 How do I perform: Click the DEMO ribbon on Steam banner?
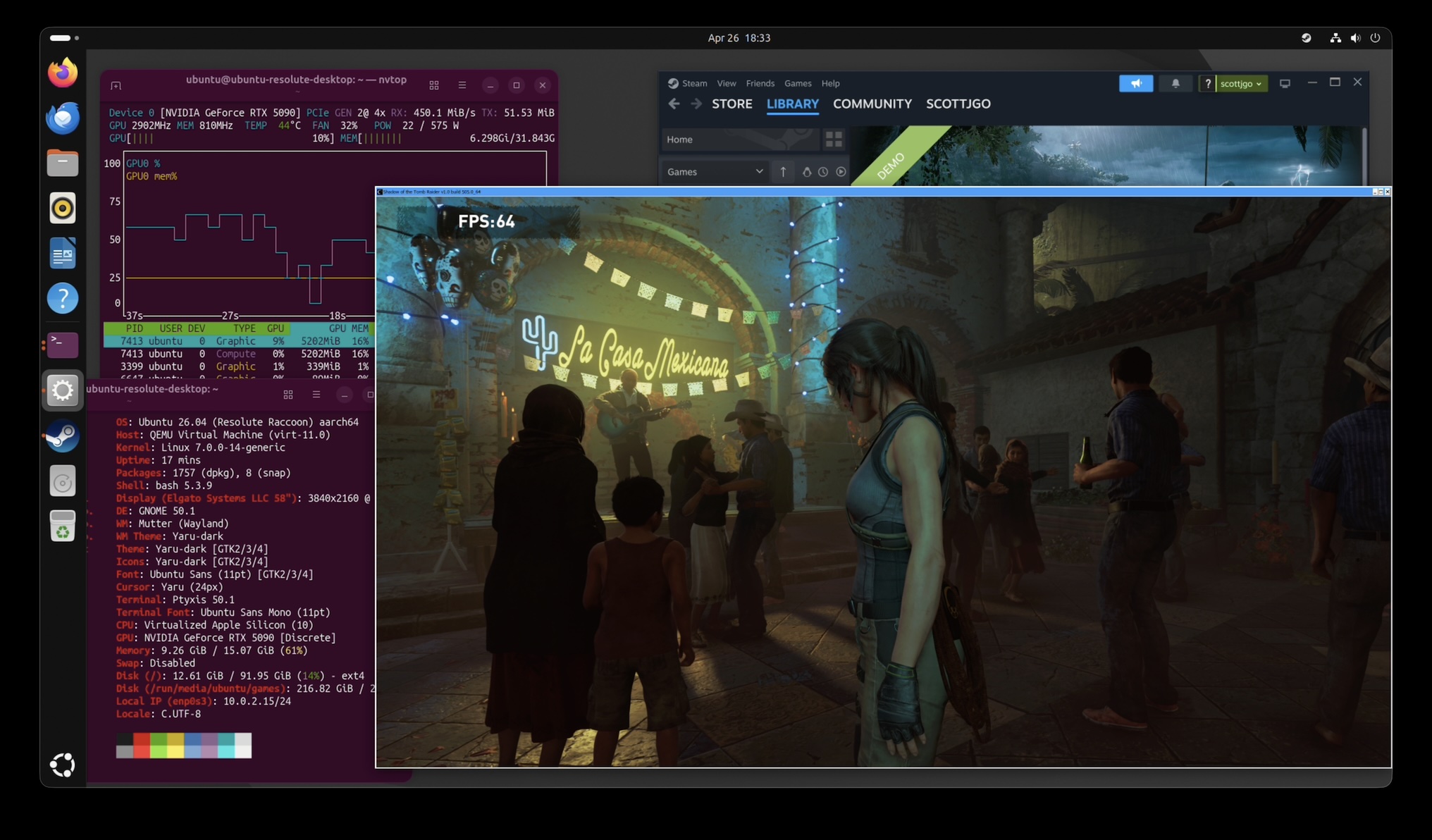pyautogui.click(x=890, y=166)
